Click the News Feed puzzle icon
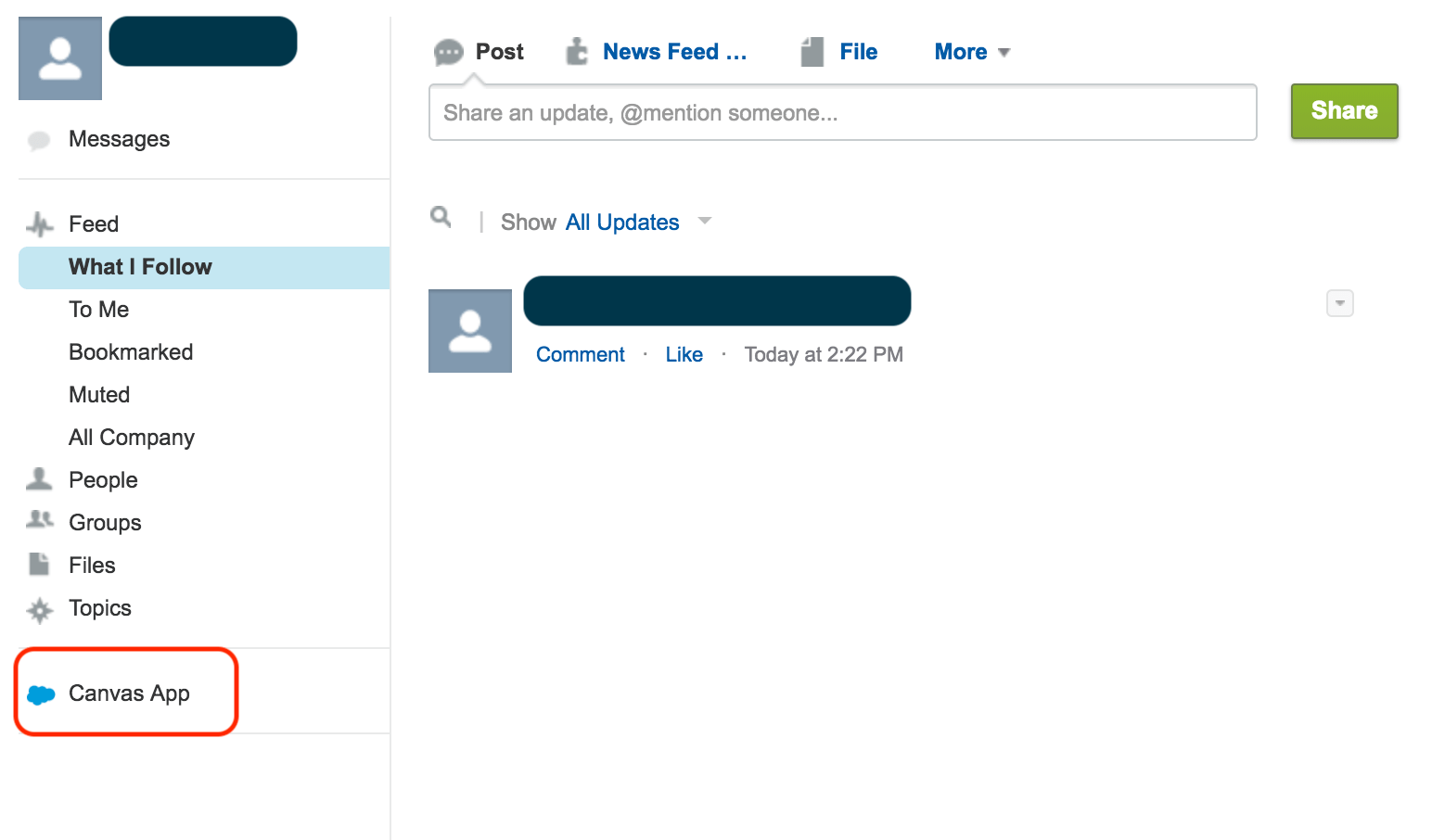Viewport: 1432px width, 840px height. 577,51
